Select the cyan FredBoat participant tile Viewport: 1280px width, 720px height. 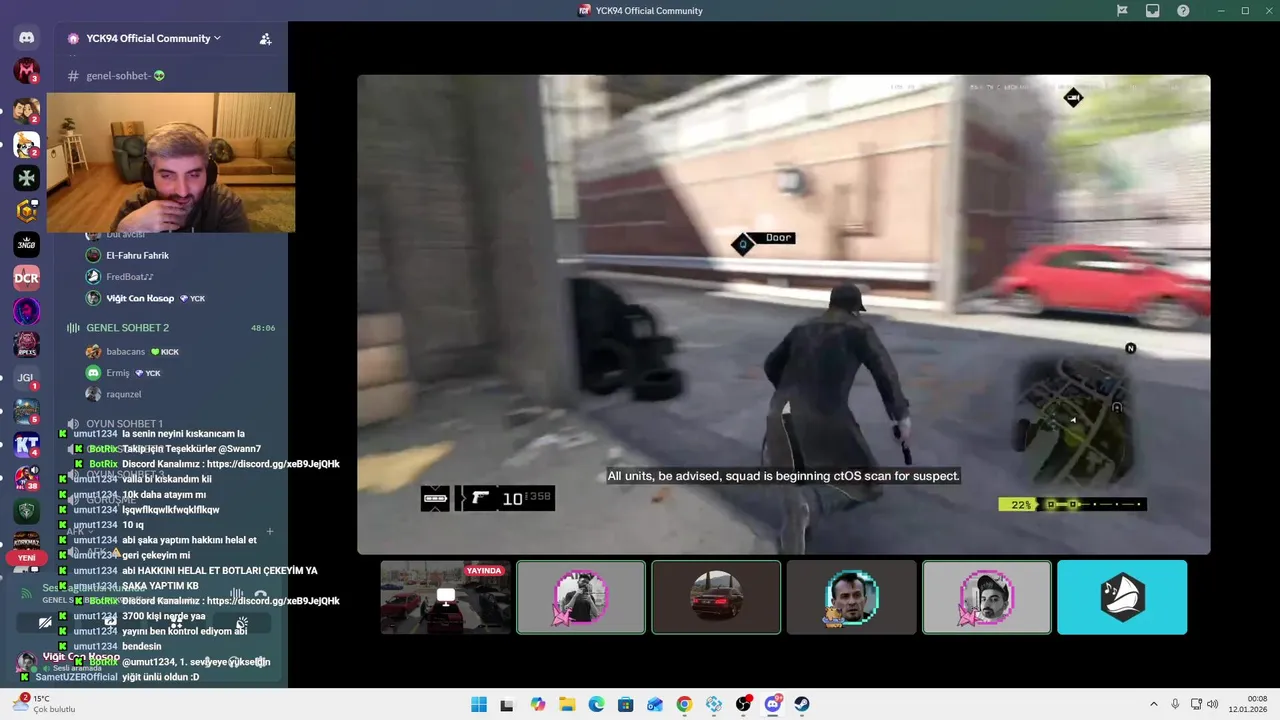click(1122, 597)
